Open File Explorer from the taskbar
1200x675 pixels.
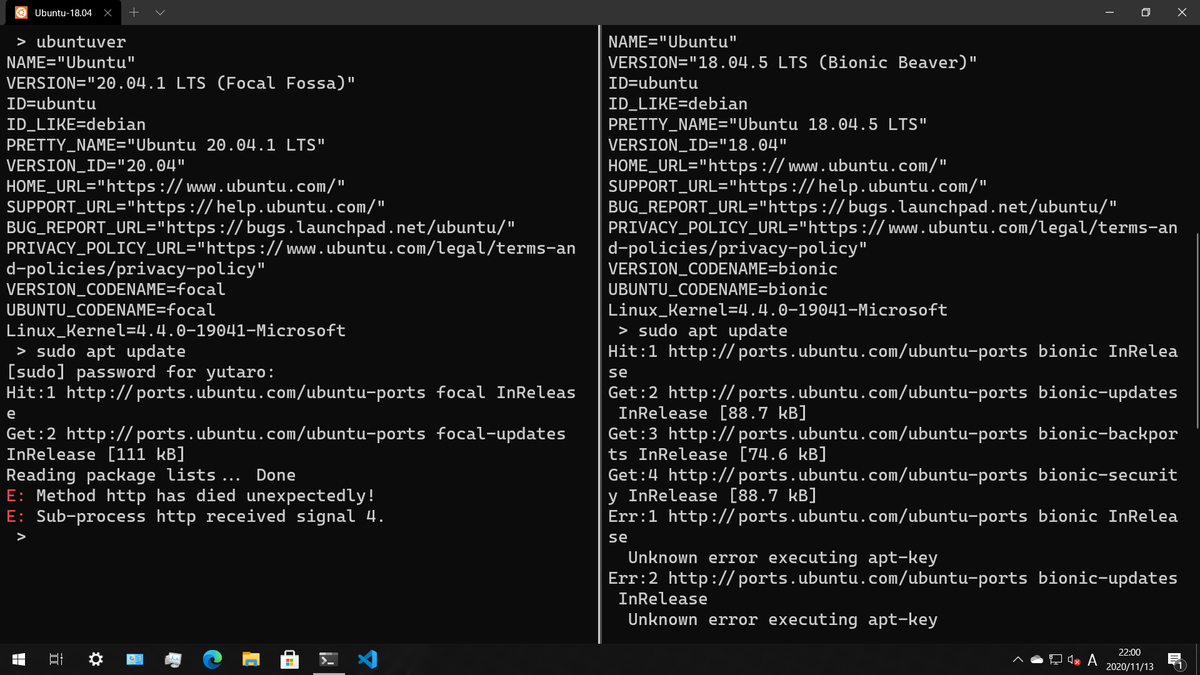250,659
